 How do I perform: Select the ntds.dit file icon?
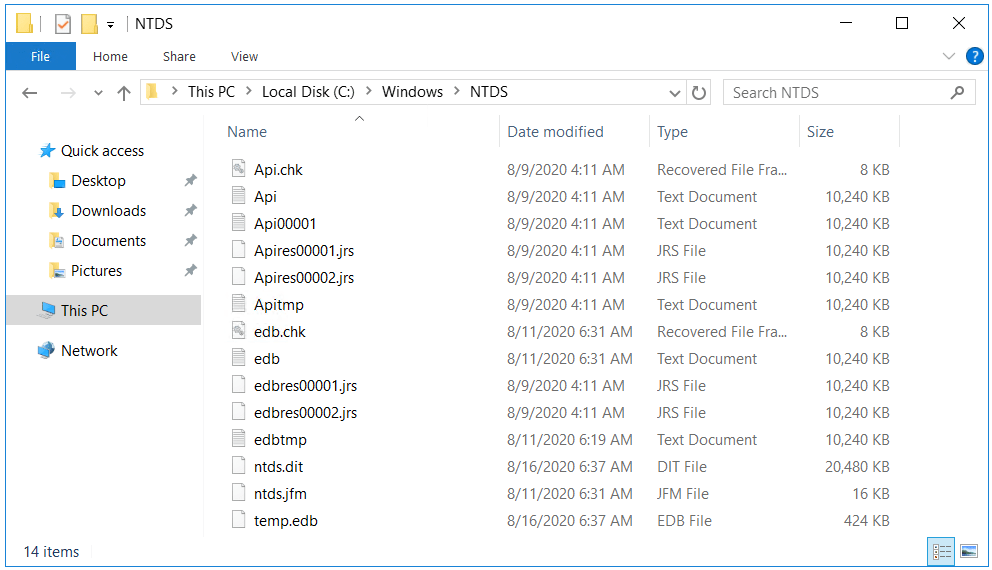click(x=239, y=466)
